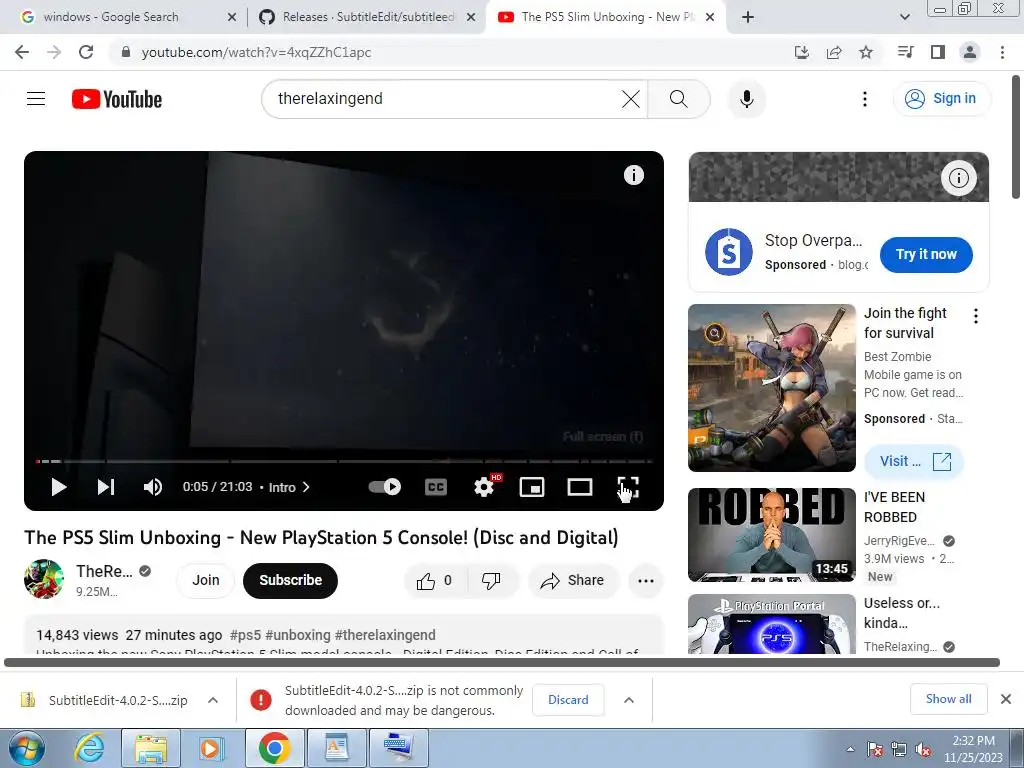Open video settings gear
The image size is (1024, 768).
(x=484, y=487)
